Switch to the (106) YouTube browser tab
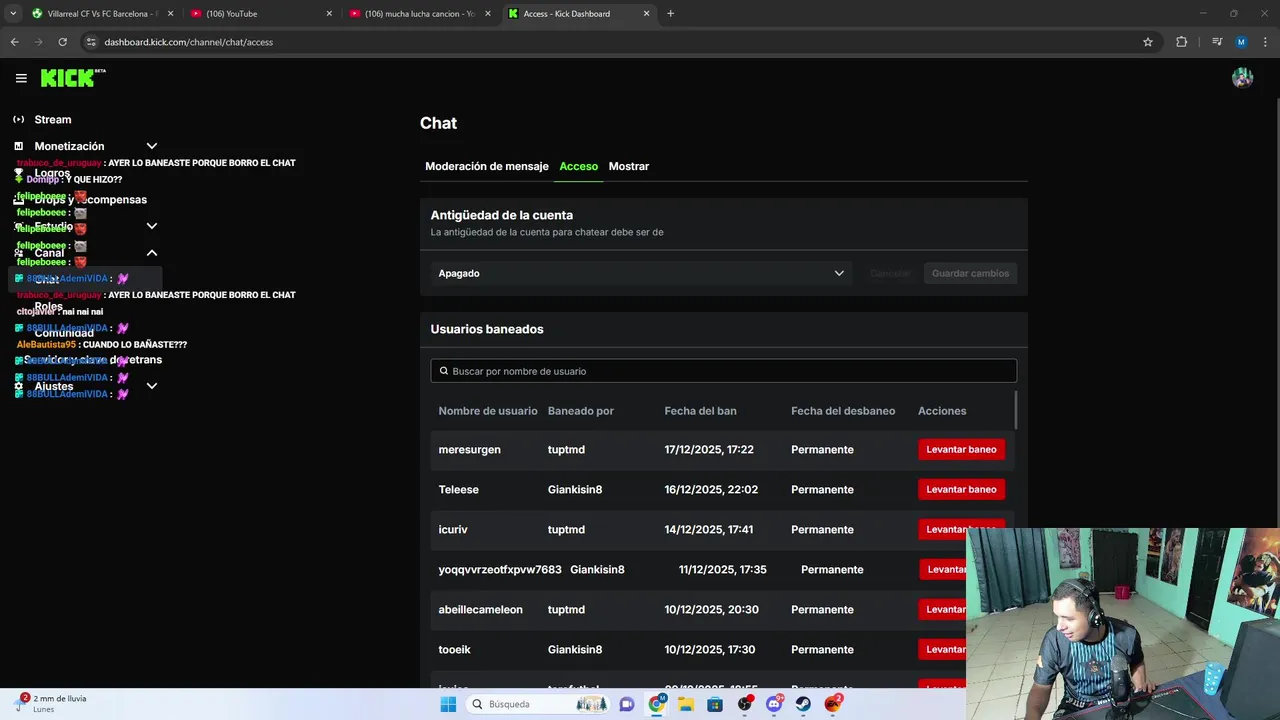Screen dimensions: 1280x720 tap(260, 14)
